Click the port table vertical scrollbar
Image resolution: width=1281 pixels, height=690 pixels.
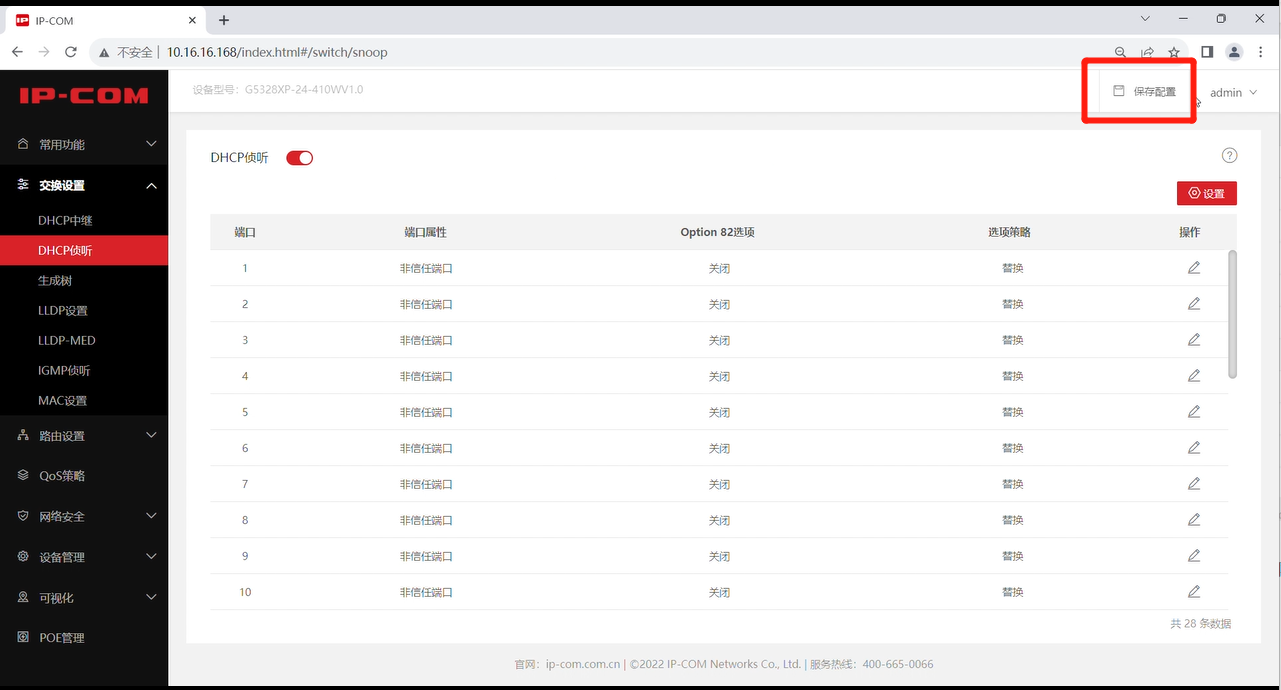point(1232,314)
